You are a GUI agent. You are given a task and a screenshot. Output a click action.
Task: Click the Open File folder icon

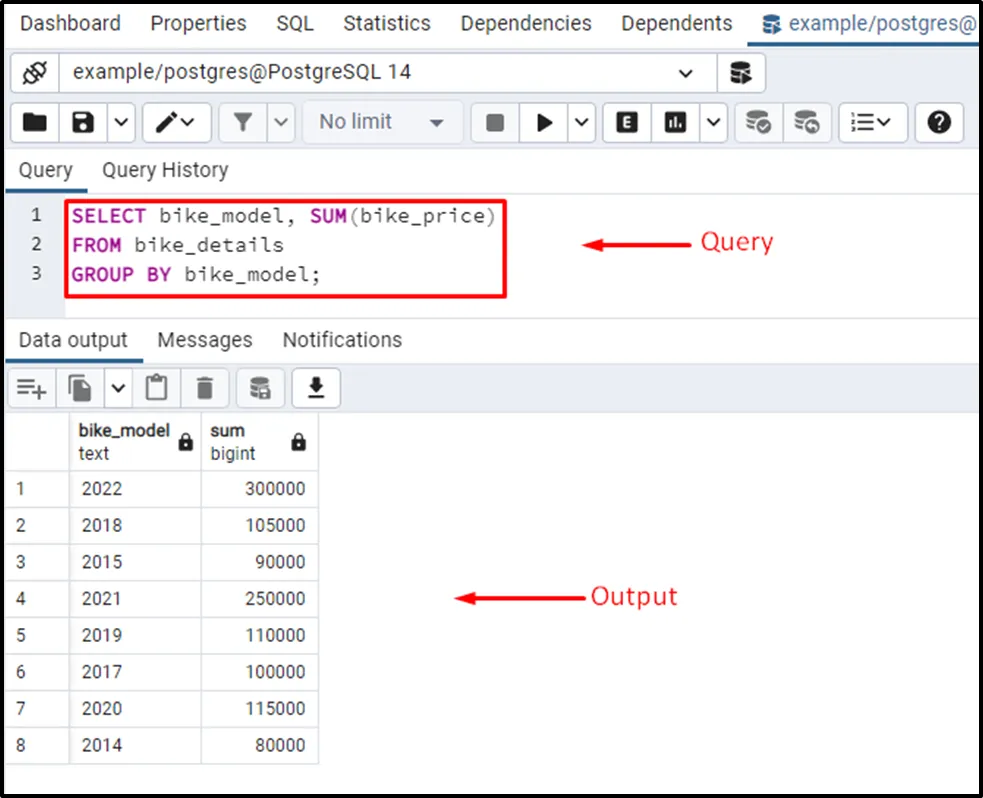pos(35,122)
